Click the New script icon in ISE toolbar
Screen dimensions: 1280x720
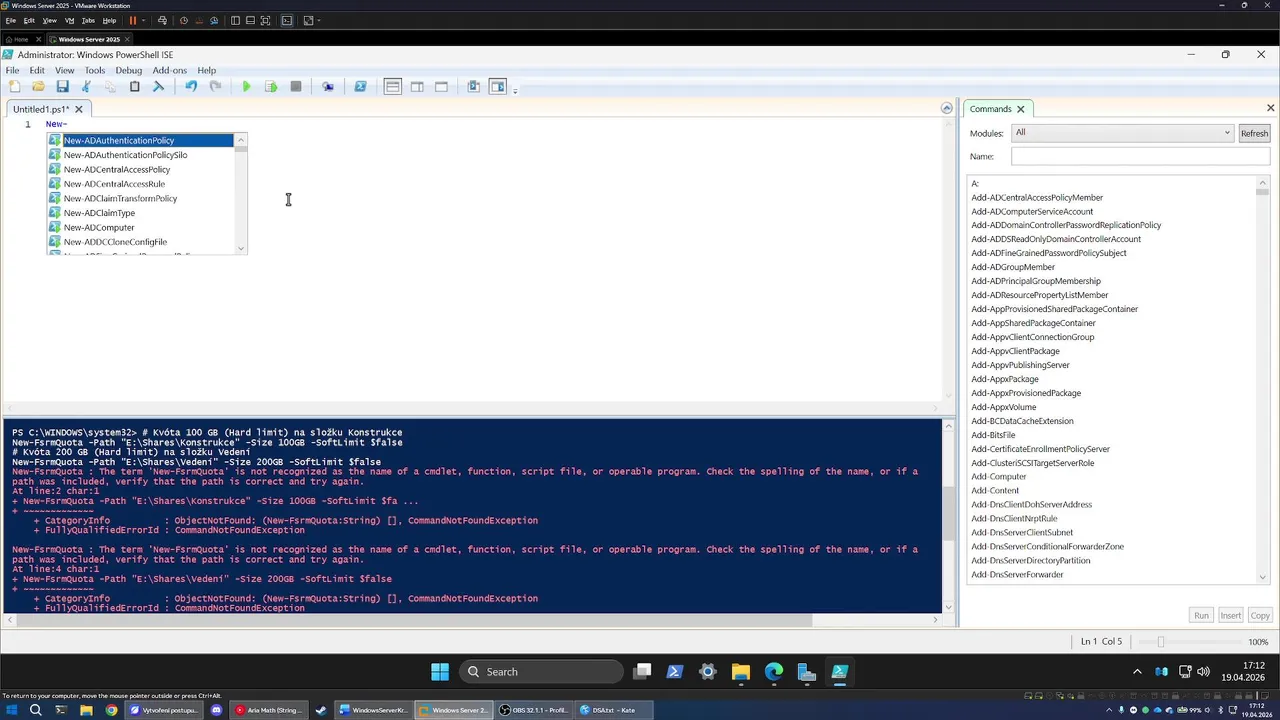(14, 87)
